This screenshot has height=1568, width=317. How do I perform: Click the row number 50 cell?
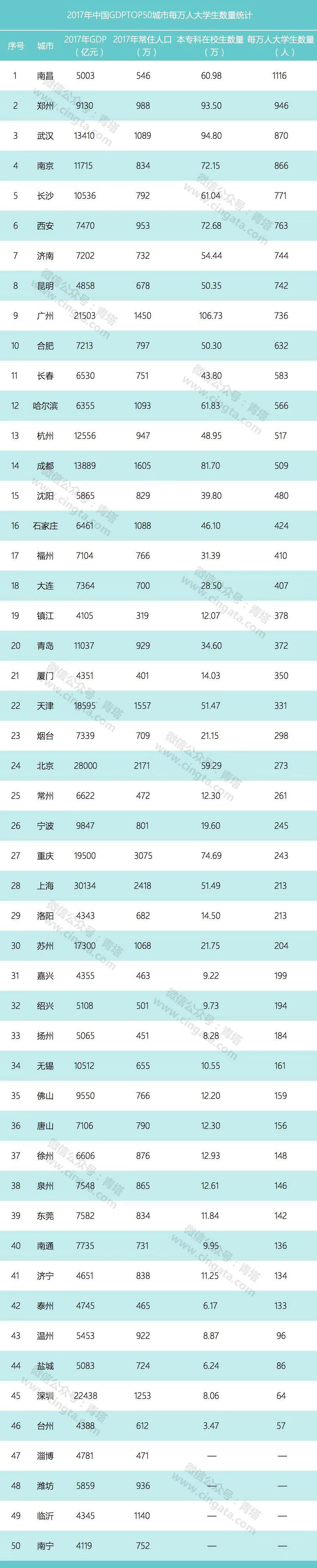pyautogui.click(x=16, y=1545)
